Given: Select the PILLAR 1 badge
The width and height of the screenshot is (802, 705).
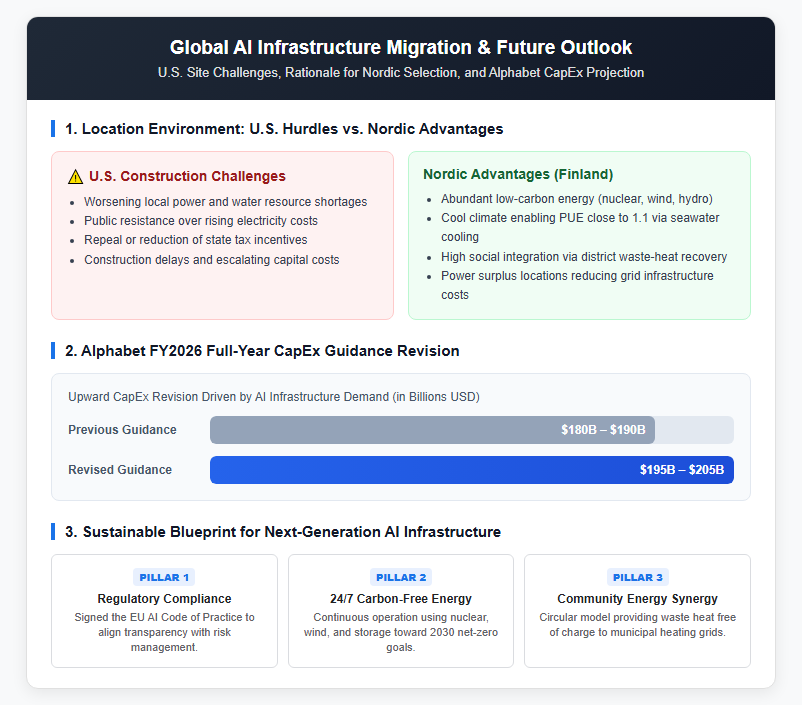Looking at the screenshot, I should pyautogui.click(x=164, y=577).
